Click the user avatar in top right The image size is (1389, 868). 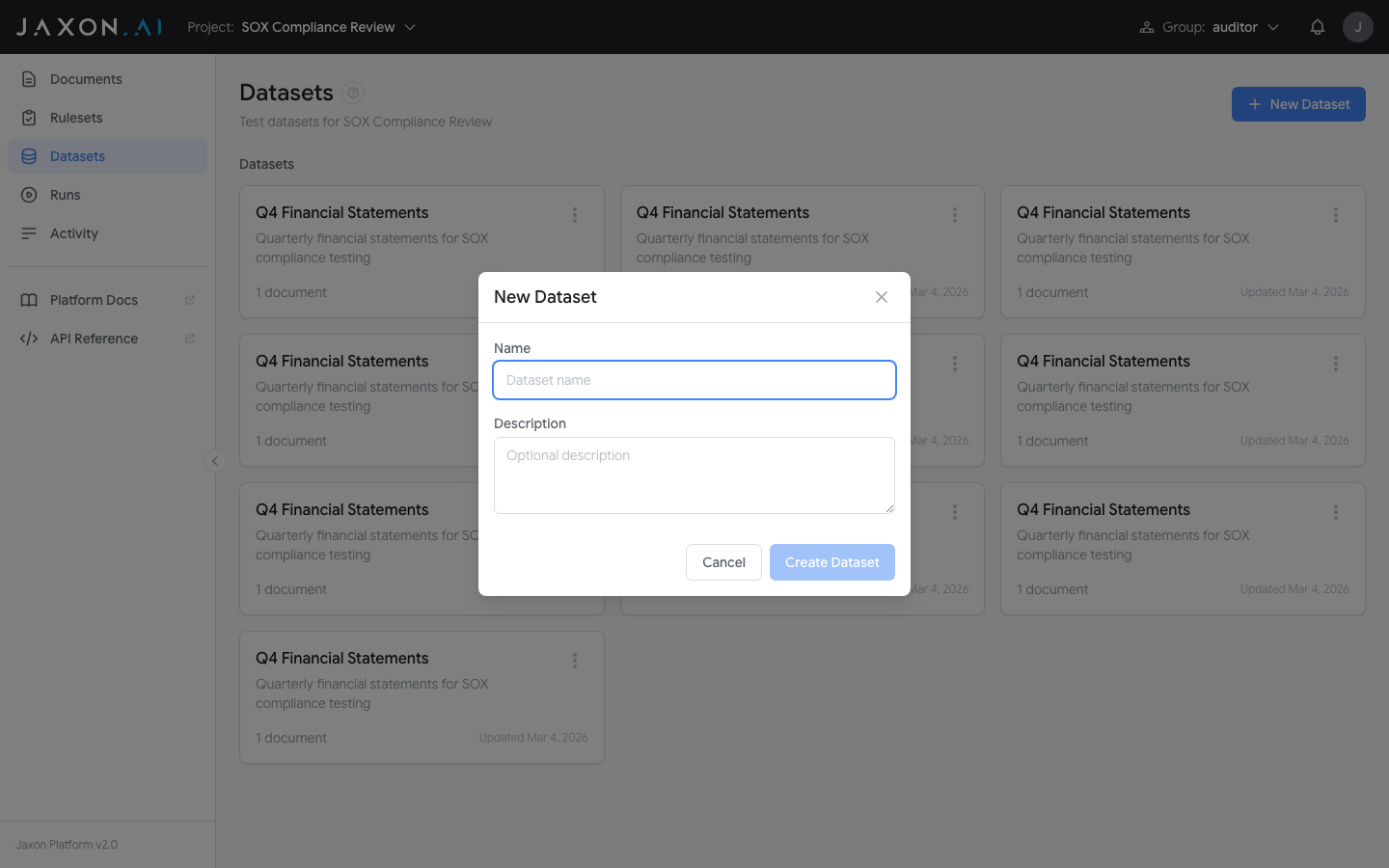pyautogui.click(x=1358, y=26)
